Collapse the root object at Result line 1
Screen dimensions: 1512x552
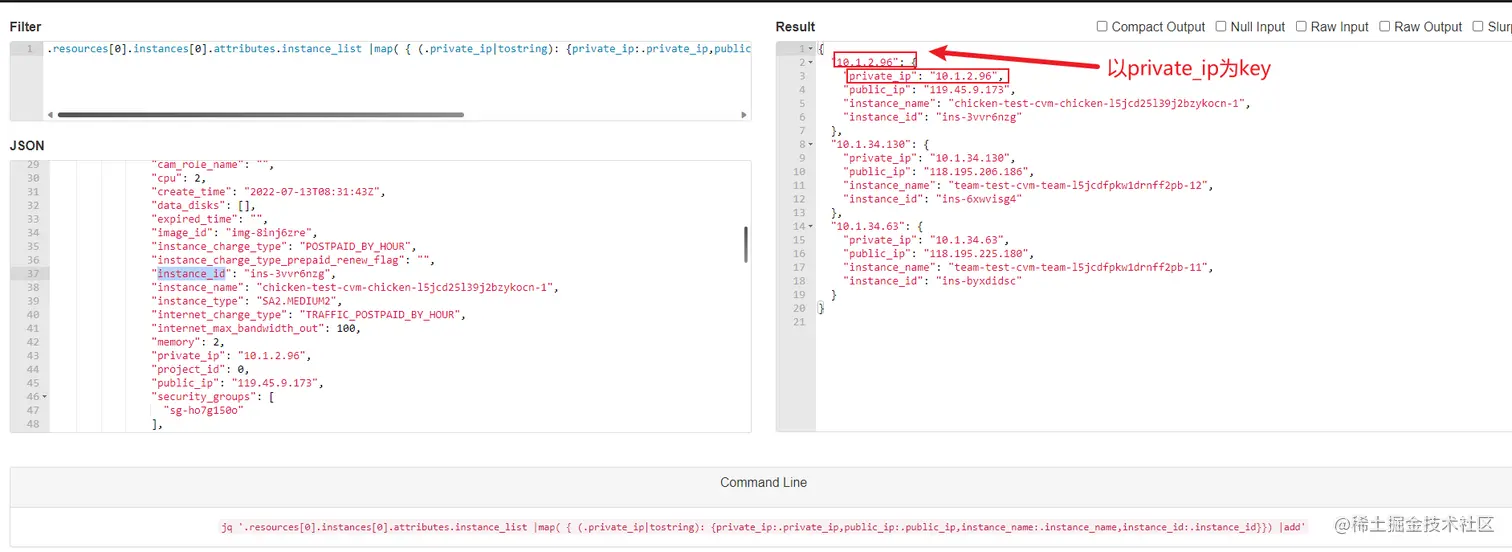click(811, 49)
